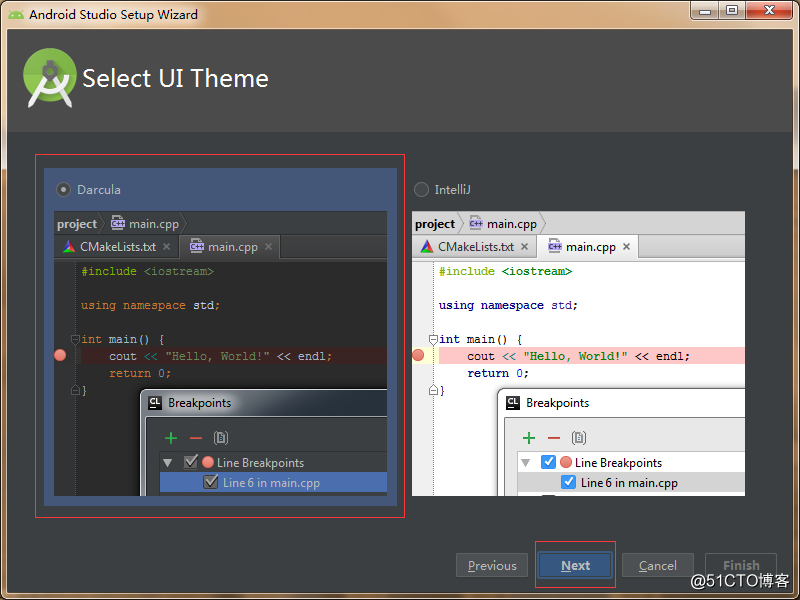This screenshot has height=600, width=800.
Task: Click CL icon of Darcula Breakpoints dialog
Action: 155,403
